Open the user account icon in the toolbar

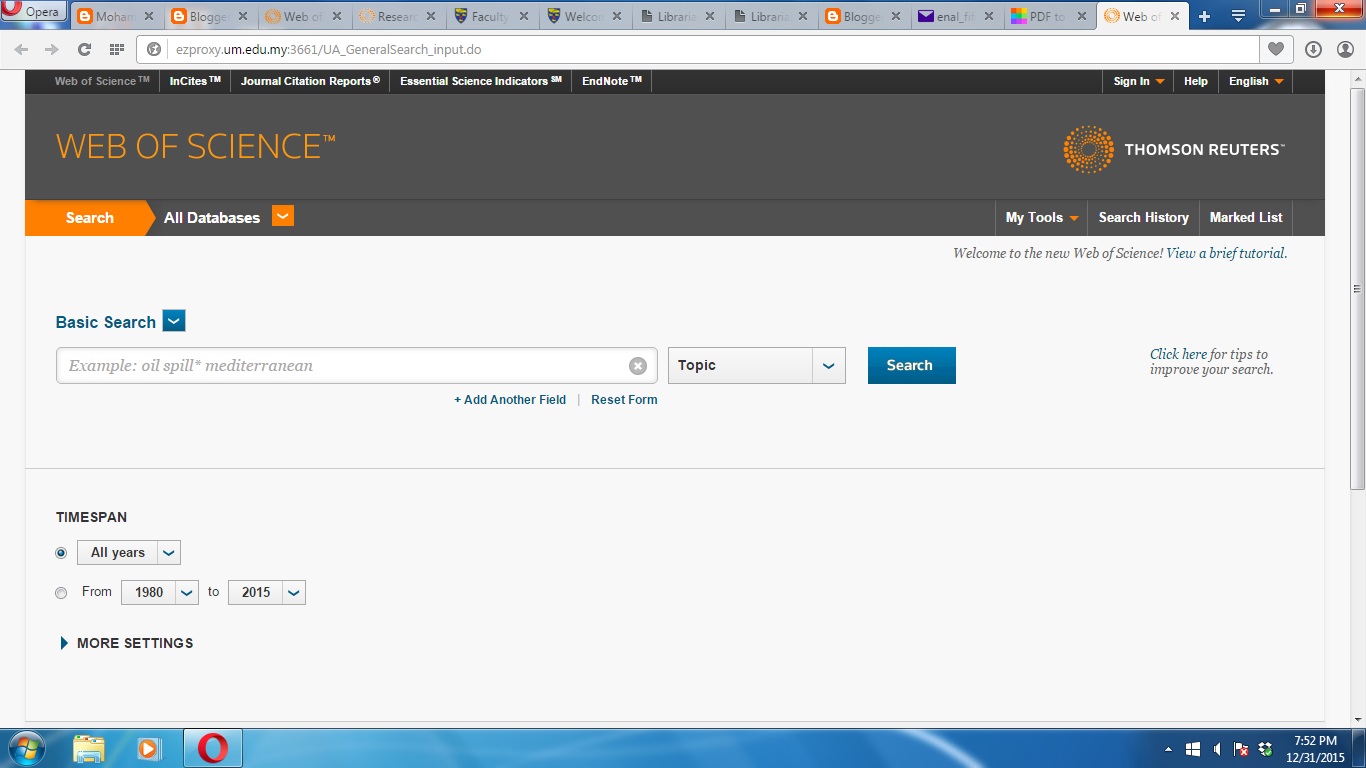(x=1344, y=49)
